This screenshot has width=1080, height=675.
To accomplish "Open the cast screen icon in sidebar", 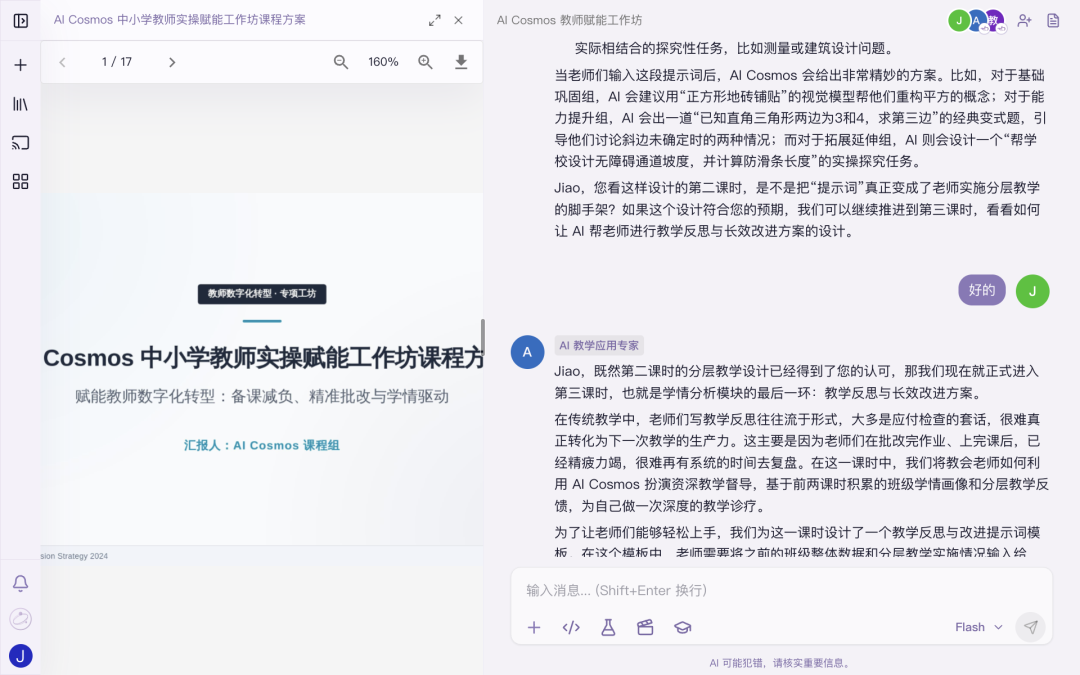I will pyautogui.click(x=21, y=143).
